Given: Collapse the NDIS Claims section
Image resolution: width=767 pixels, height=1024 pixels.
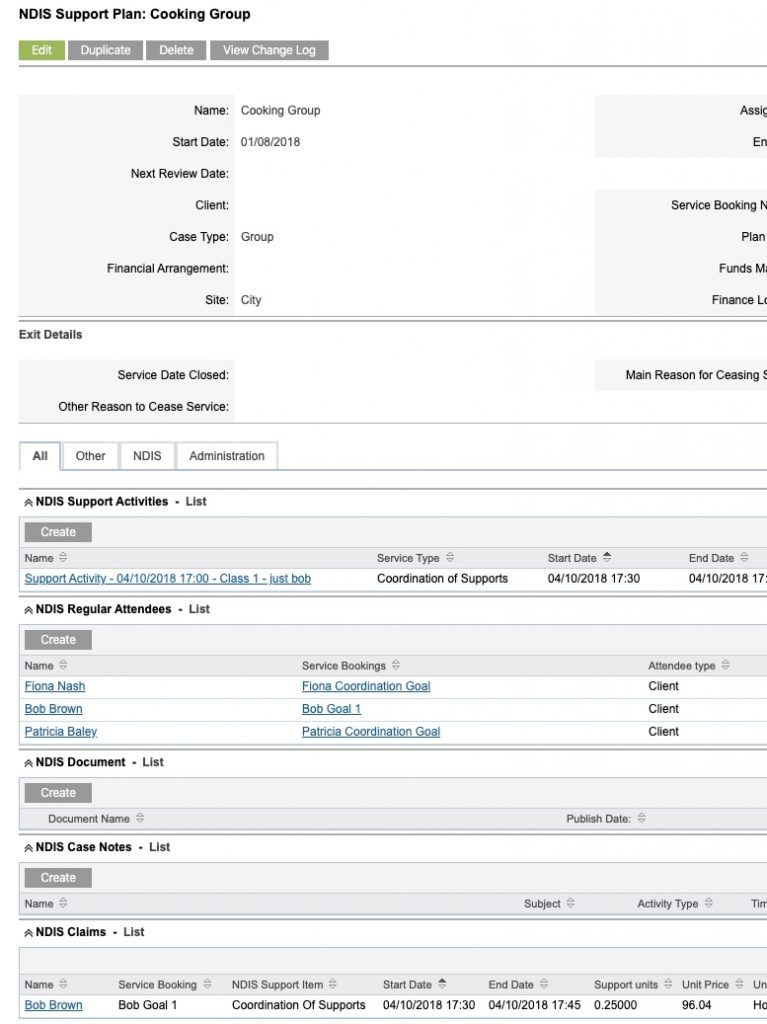Looking at the screenshot, I should [x=28, y=933].
